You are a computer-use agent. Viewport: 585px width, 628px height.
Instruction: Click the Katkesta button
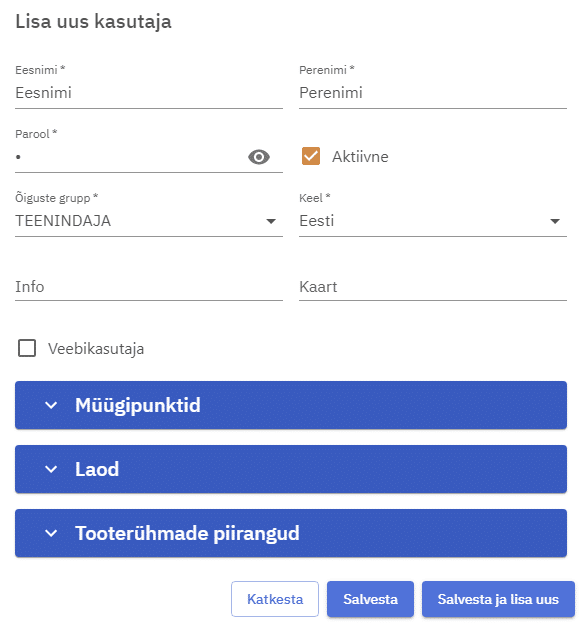[275, 599]
